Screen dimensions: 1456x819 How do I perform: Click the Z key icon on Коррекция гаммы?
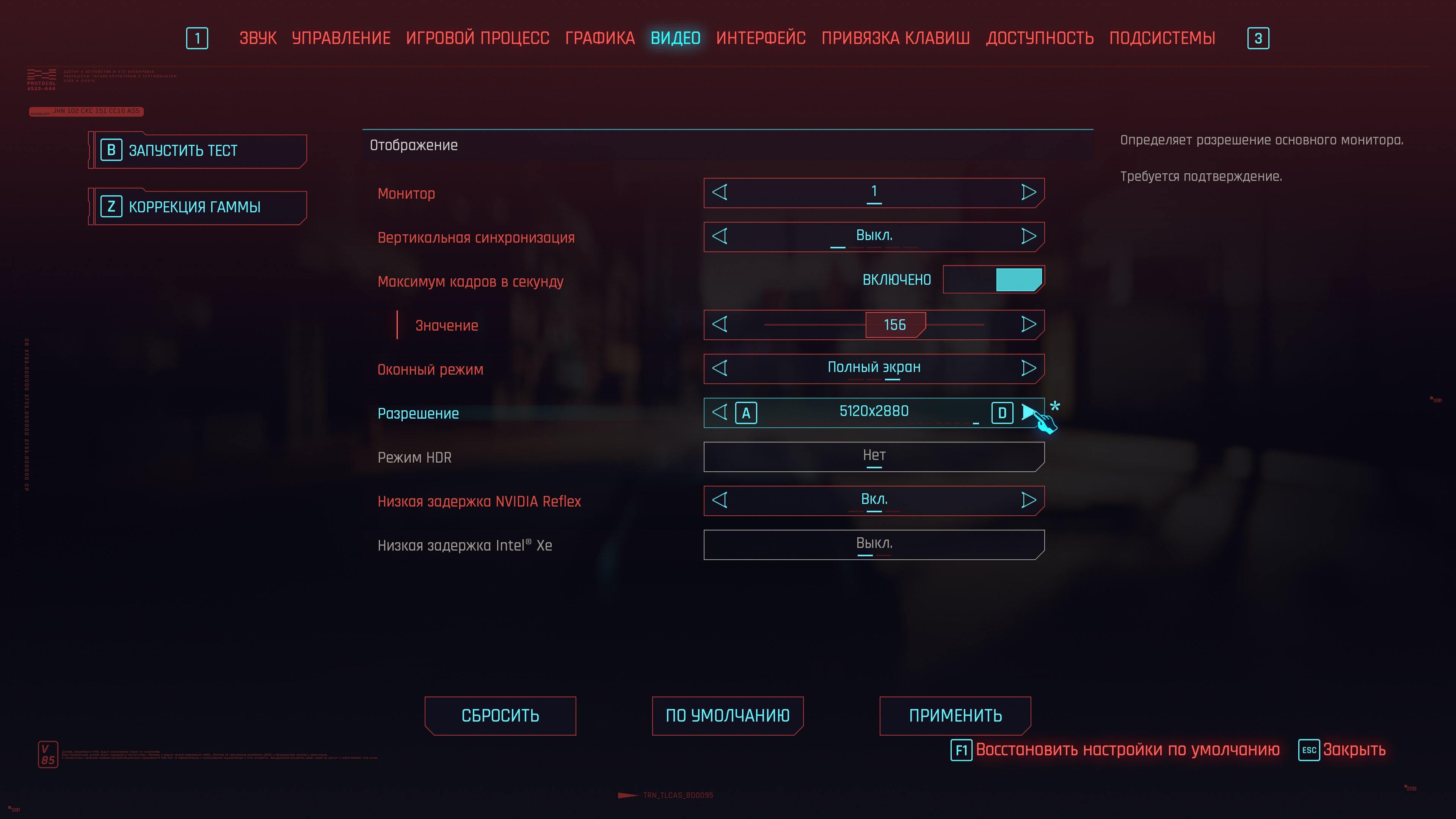coord(111,206)
